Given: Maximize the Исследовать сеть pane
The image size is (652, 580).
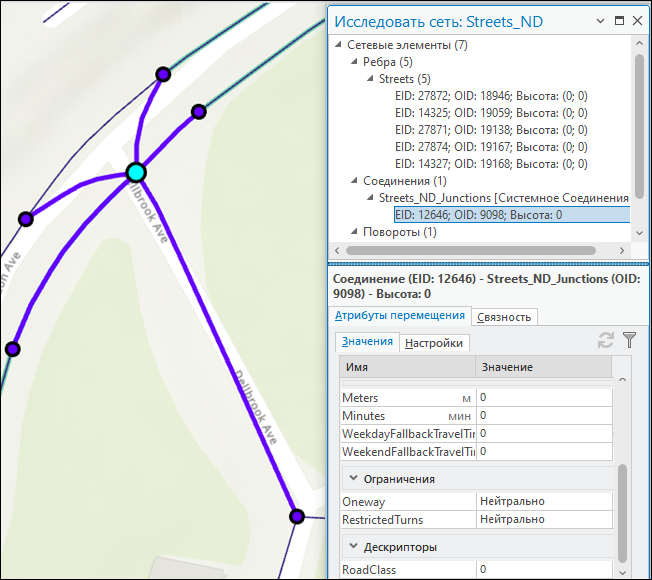Looking at the screenshot, I should point(619,20).
